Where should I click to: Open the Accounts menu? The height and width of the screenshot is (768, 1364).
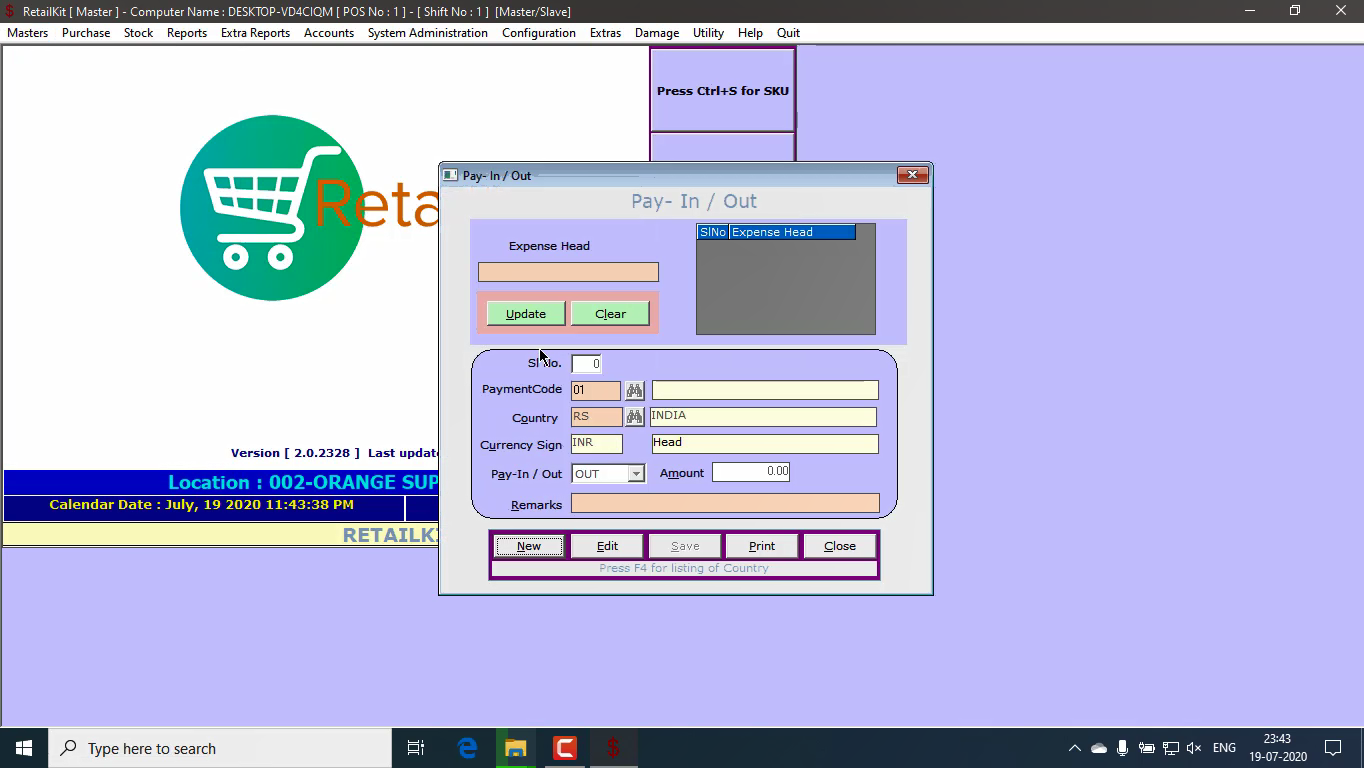coord(329,33)
